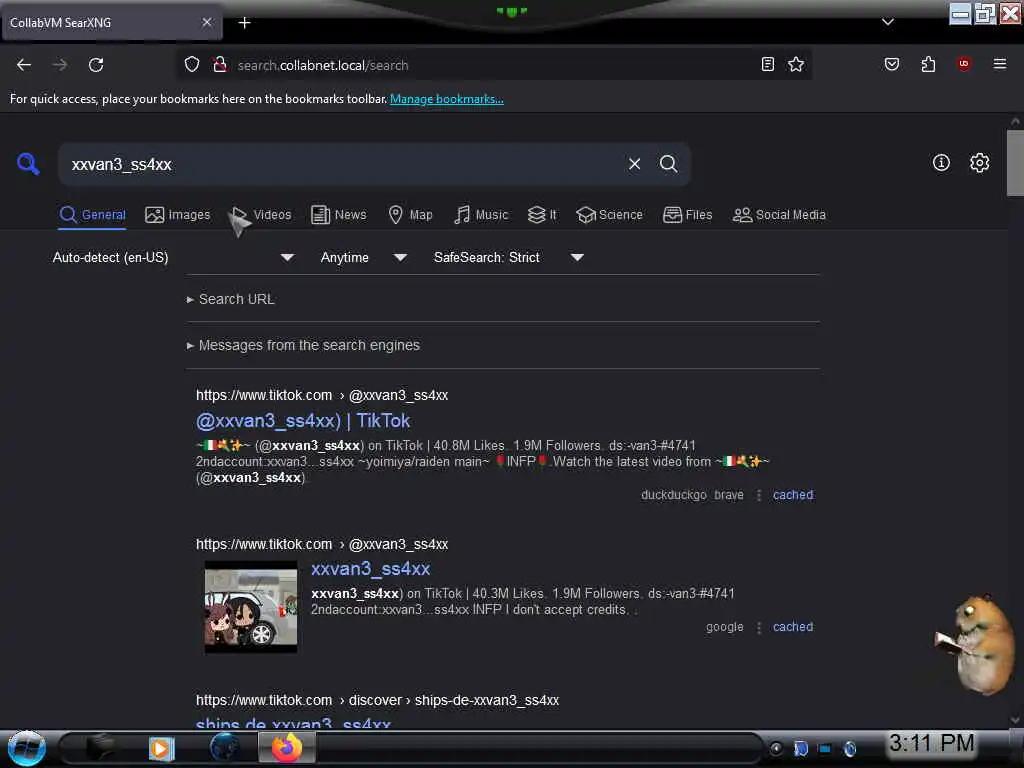Screen dimensions: 1024x768
Task: Switch to the Music category tab
Action: [481, 215]
